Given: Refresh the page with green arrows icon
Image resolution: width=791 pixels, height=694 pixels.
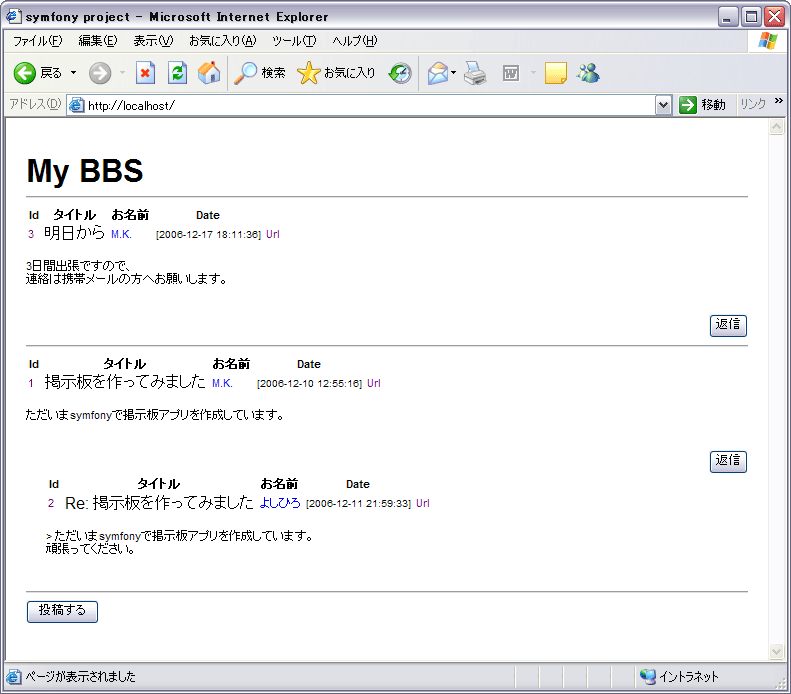Looking at the screenshot, I should coord(177,73).
